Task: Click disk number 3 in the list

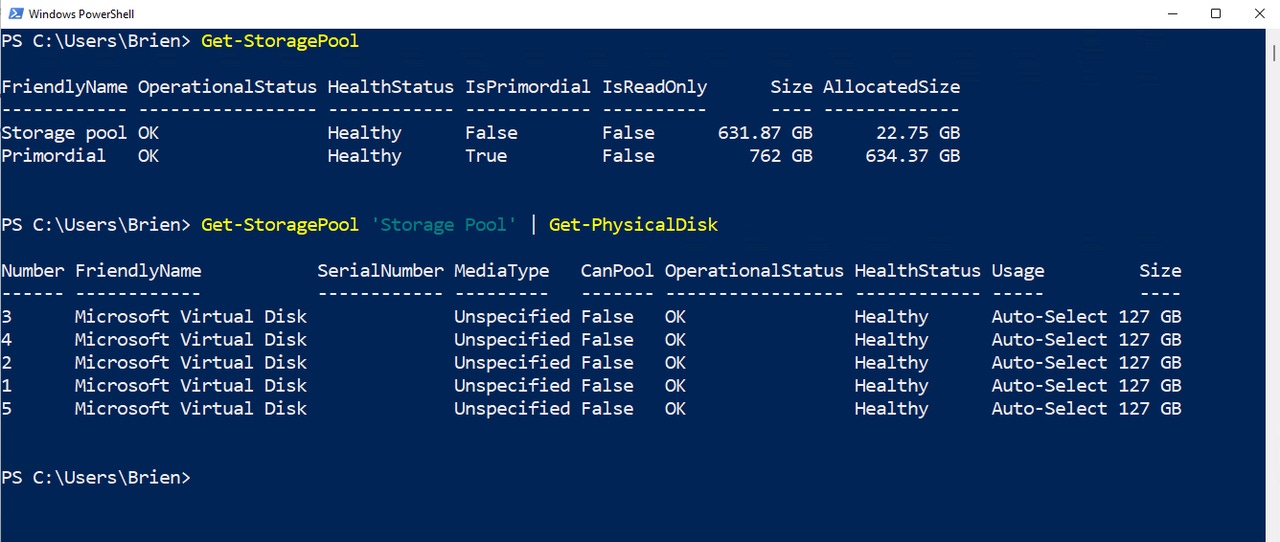Action: click(x=7, y=317)
